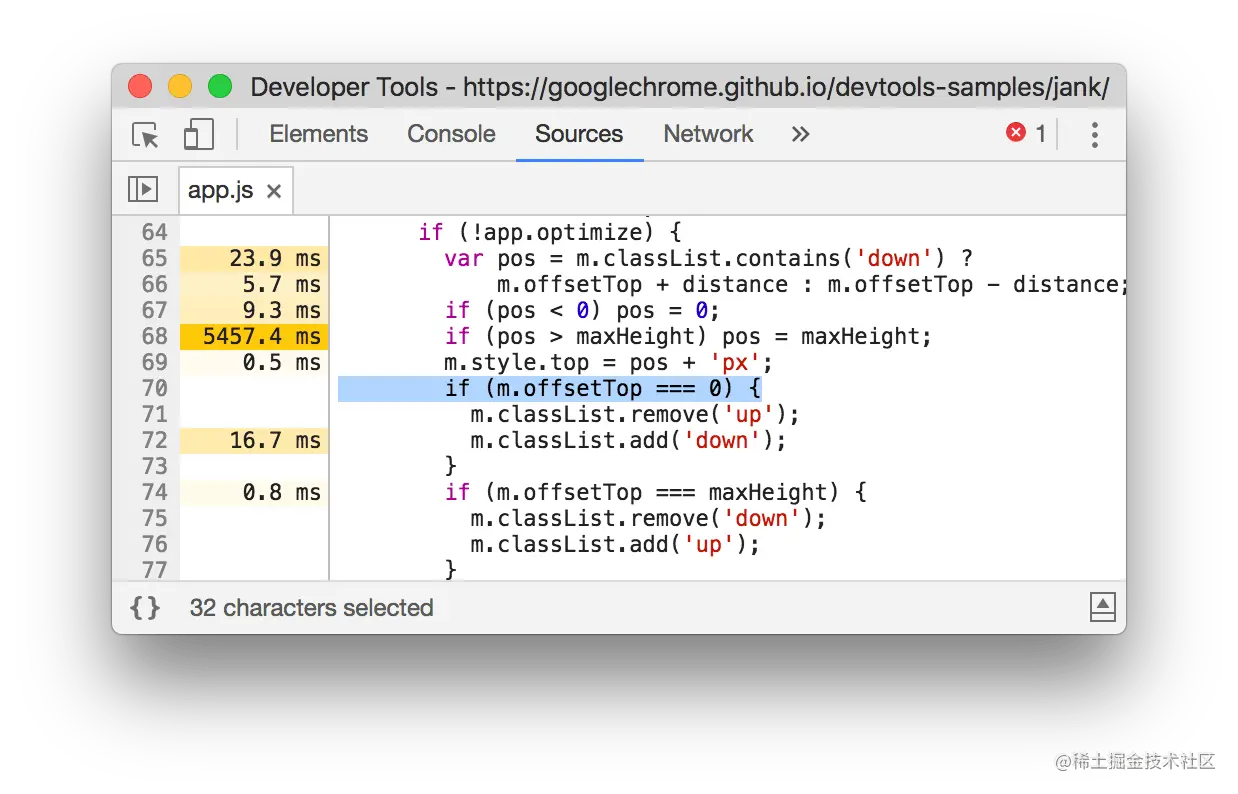Toggle the device toolbar icon
The image size is (1238, 794).
(x=199, y=134)
